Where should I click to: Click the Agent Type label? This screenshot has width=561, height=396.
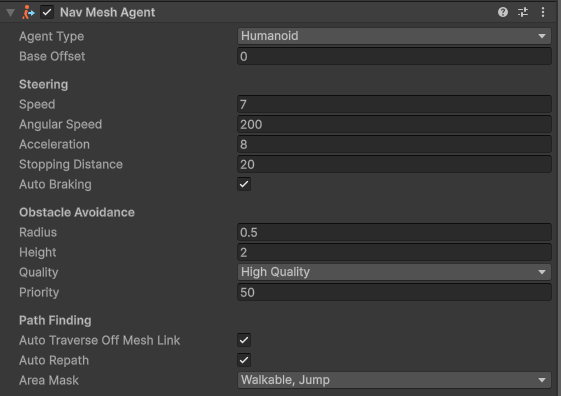[x=52, y=36]
